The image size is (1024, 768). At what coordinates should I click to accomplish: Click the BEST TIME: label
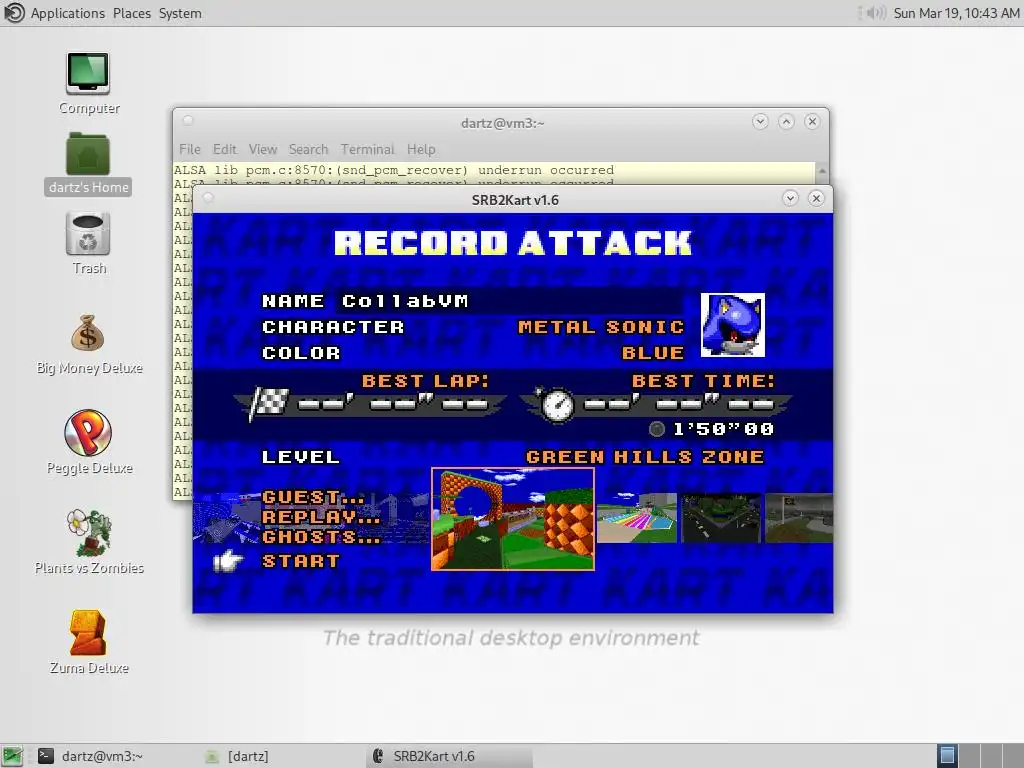(703, 381)
